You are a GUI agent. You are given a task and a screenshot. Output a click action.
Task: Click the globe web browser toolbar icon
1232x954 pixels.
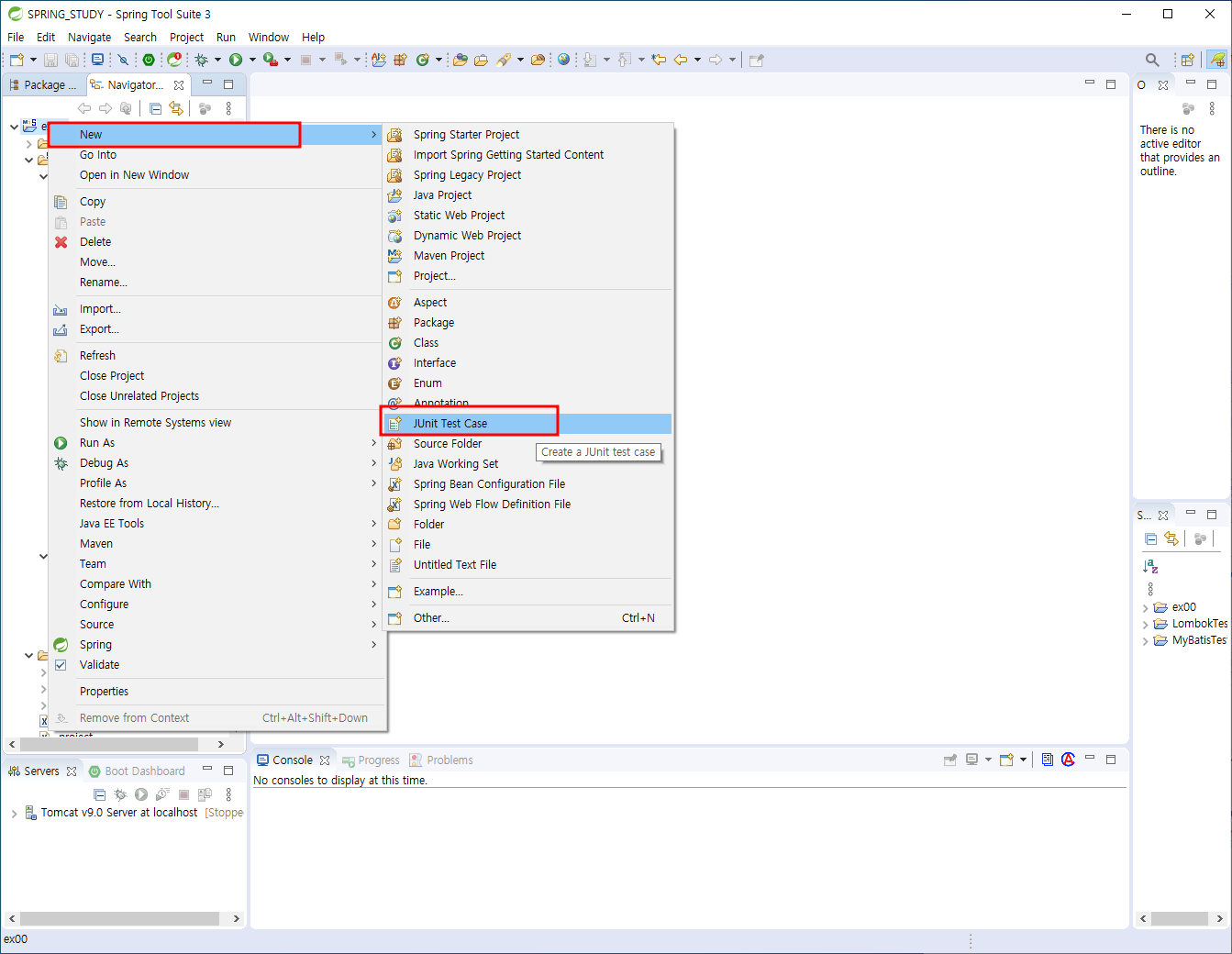point(563,60)
